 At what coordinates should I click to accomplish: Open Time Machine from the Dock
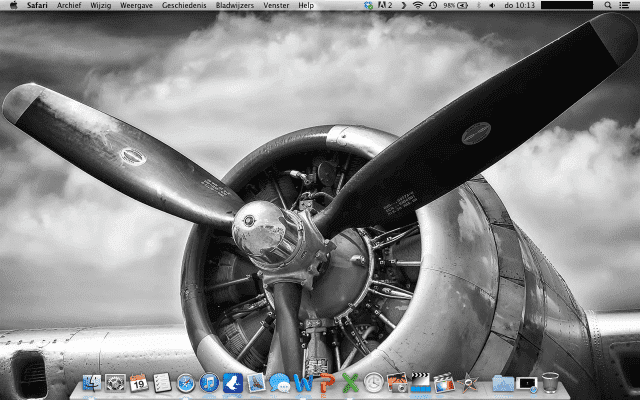tap(373, 383)
